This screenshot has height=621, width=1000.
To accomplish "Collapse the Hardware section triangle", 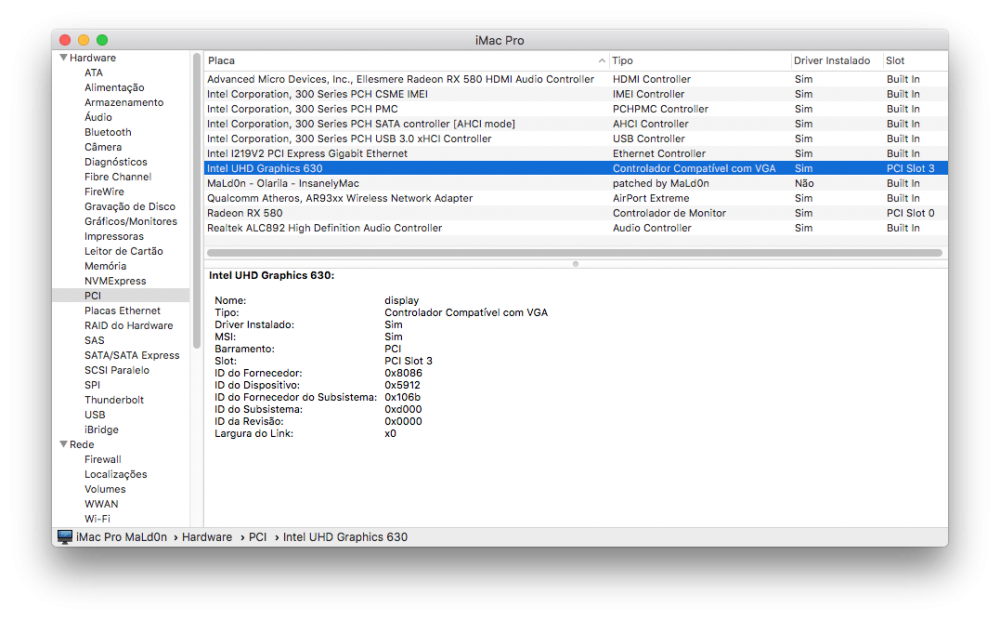I will [x=63, y=57].
